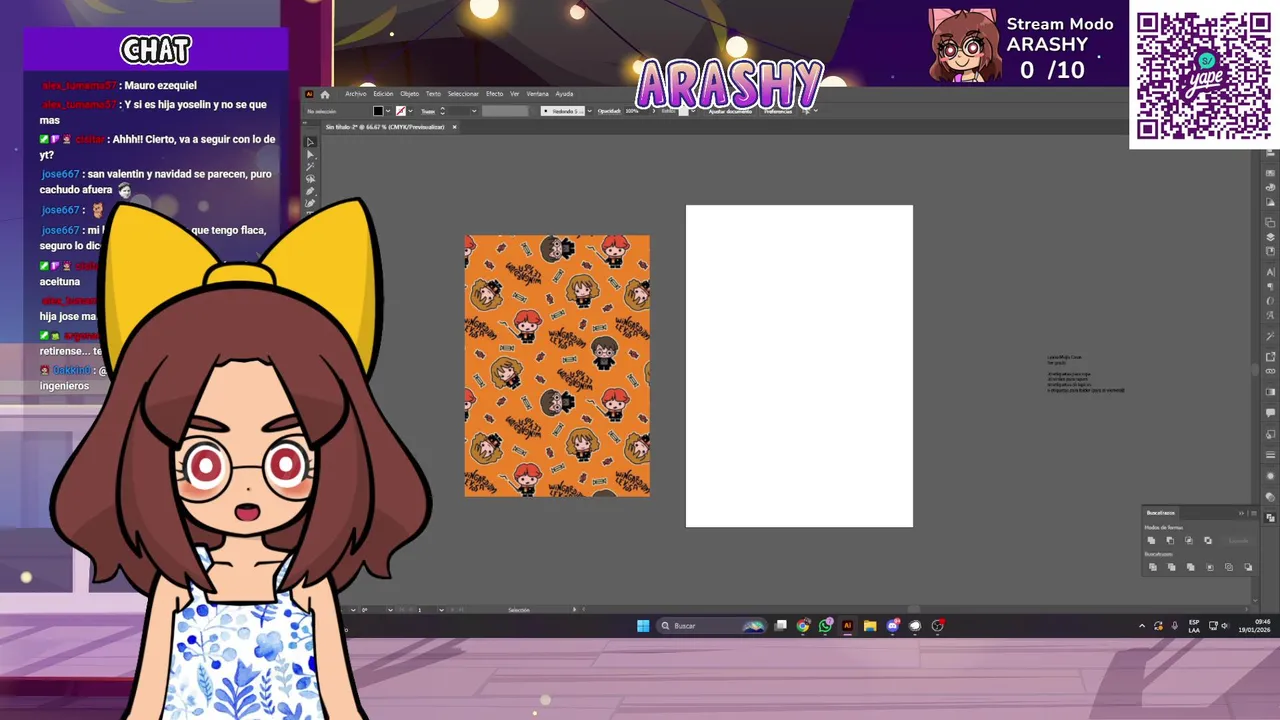Image resolution: width=1280 pixels, height=720 pixels.
Task: Click the orange Harry Potter pattern artwork
Action: point(557,366)
